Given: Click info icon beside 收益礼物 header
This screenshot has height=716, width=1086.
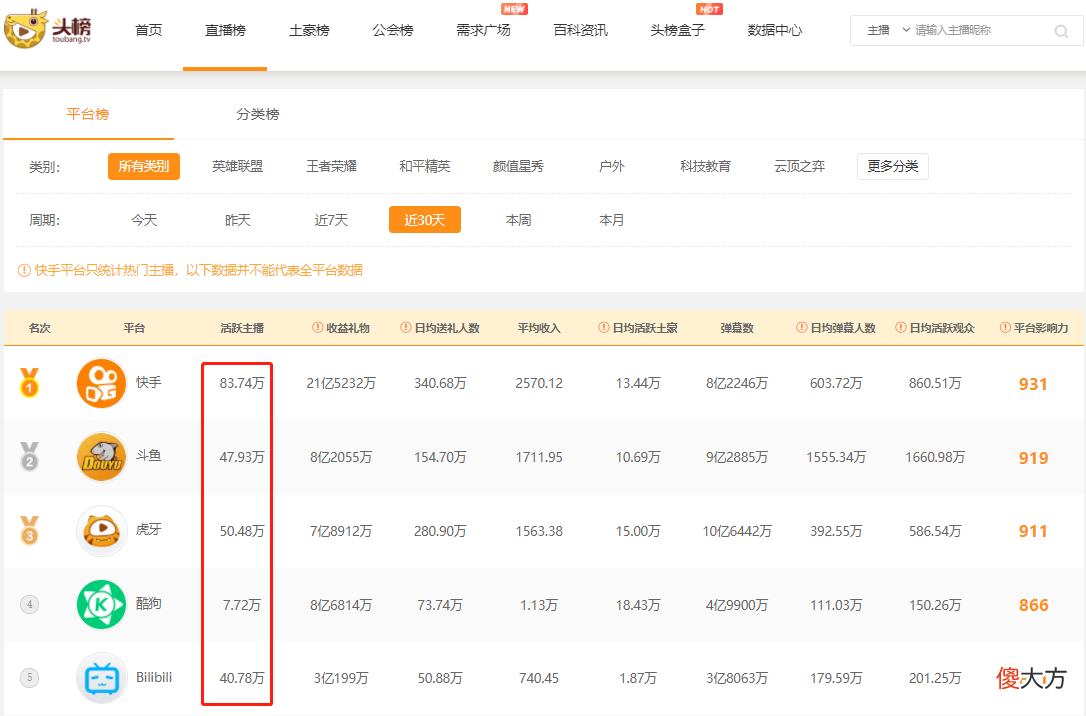Looking at the screenshot, I should tap(318, 328).
